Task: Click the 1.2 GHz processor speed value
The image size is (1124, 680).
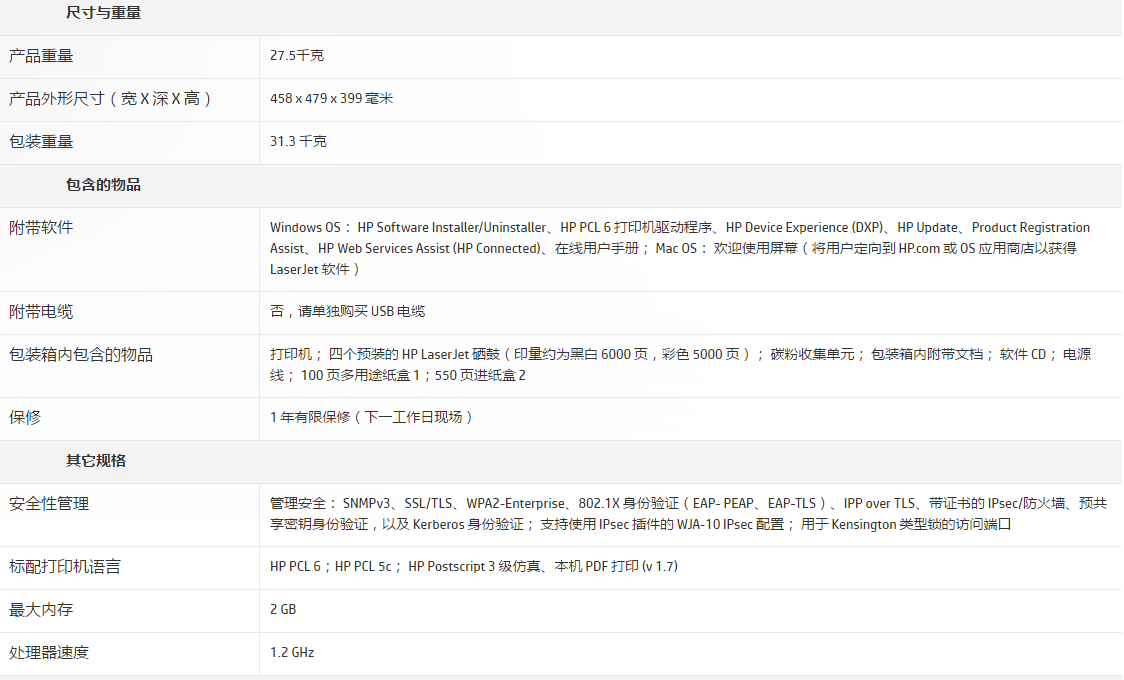Action: click(292, 652)
